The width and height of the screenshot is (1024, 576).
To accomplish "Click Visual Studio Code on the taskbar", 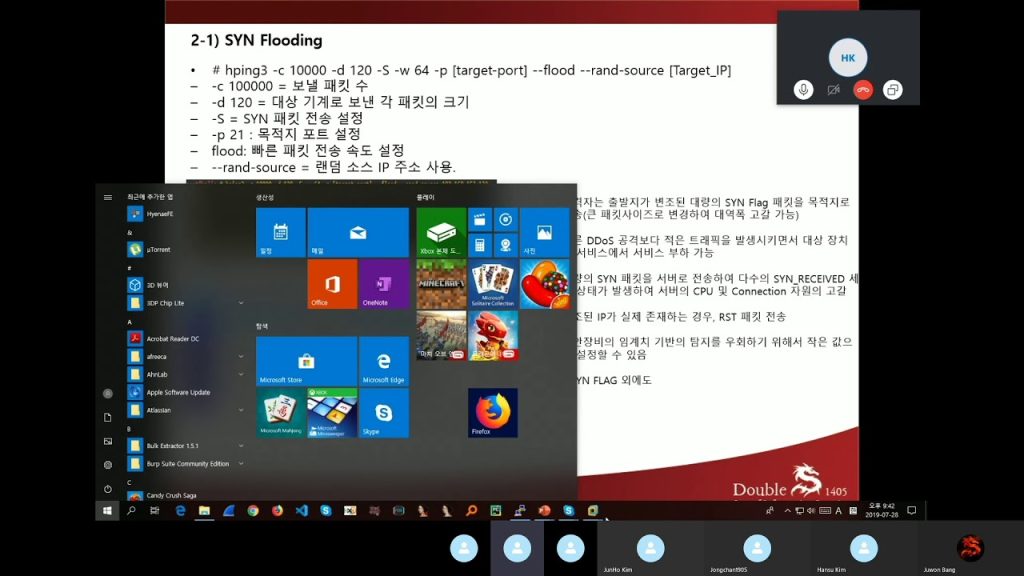I will (301, 510).
